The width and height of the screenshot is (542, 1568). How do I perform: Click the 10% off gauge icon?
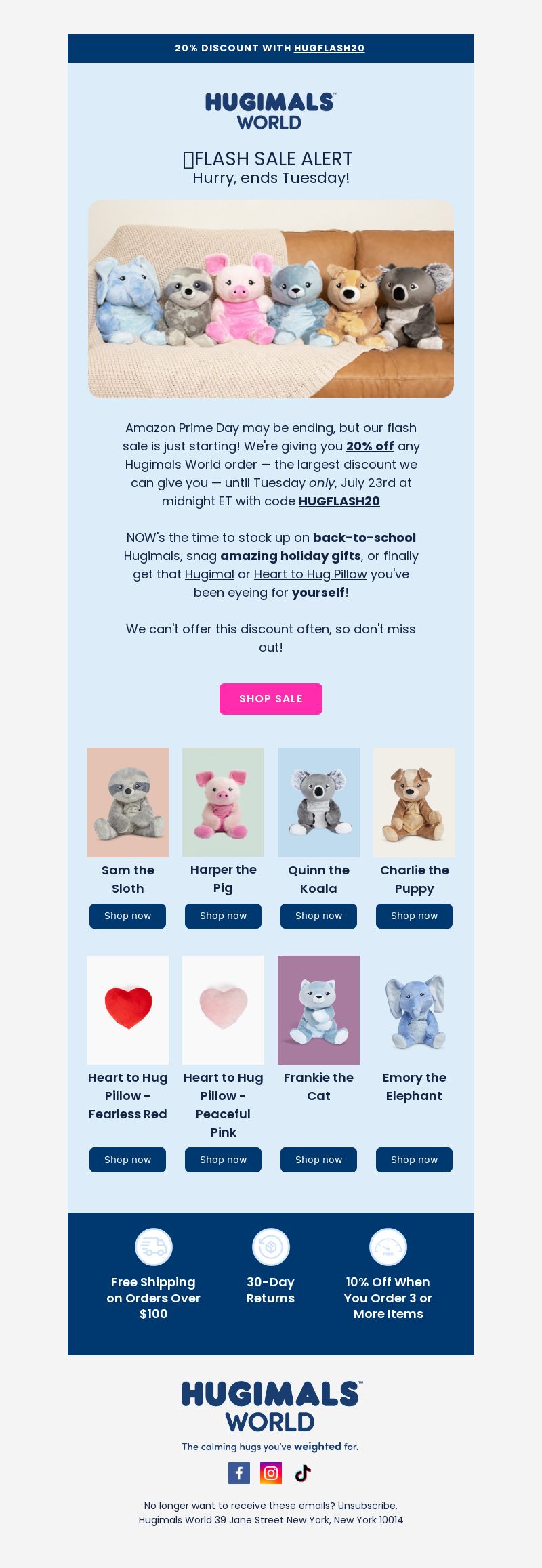pyautogui.click(x=388, y=1246)
